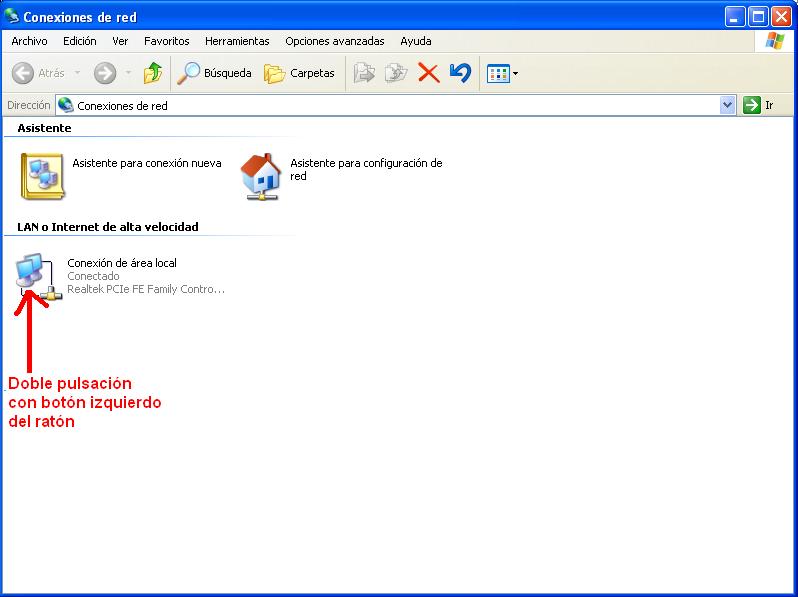The height and width of the screenshot is (597, 798).
Task: Go up one folder level
Action: click(x=153, y=73)
